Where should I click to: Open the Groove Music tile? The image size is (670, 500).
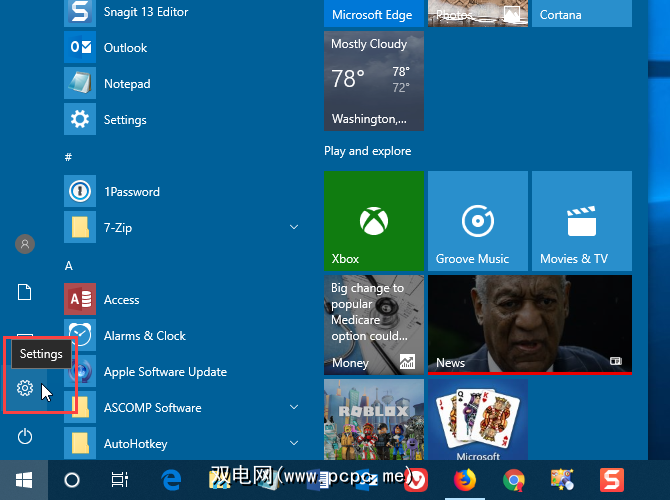pyautogui.click(x=478, y=221)
